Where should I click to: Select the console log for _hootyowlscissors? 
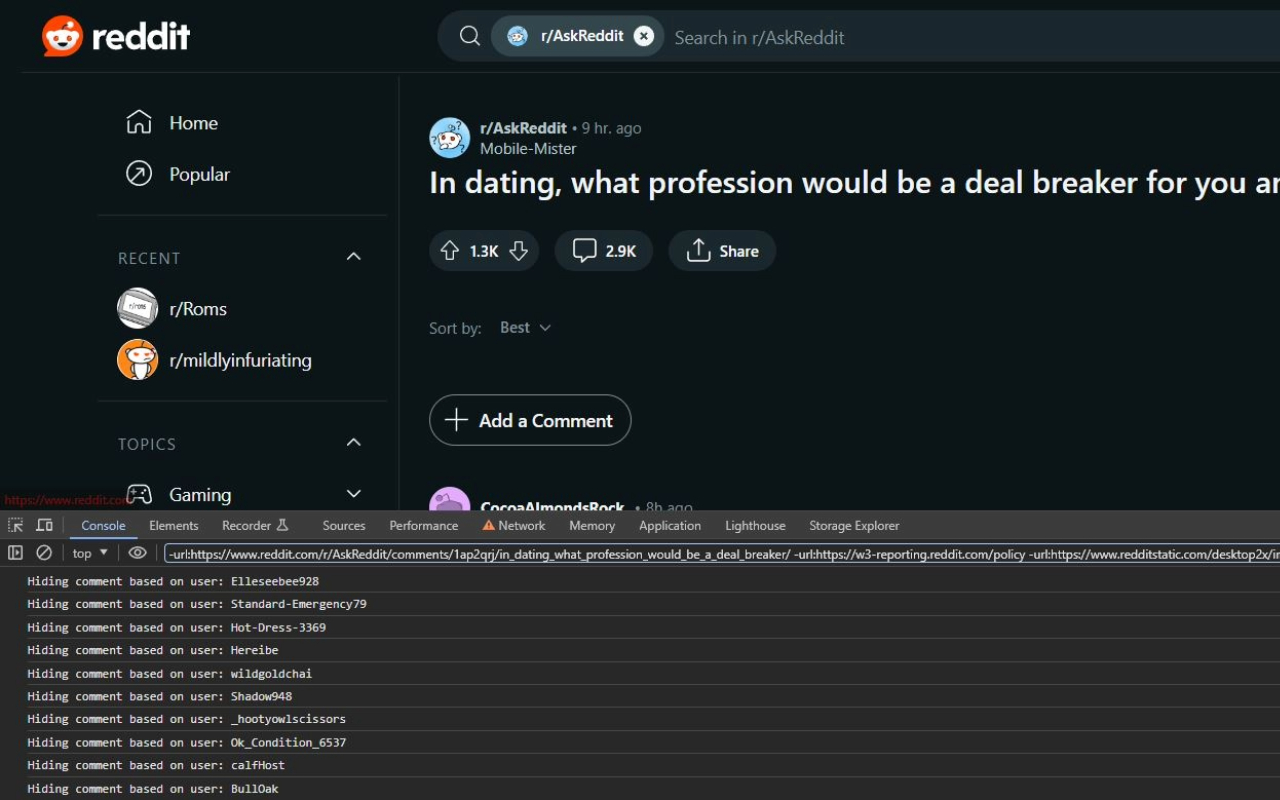640,719
